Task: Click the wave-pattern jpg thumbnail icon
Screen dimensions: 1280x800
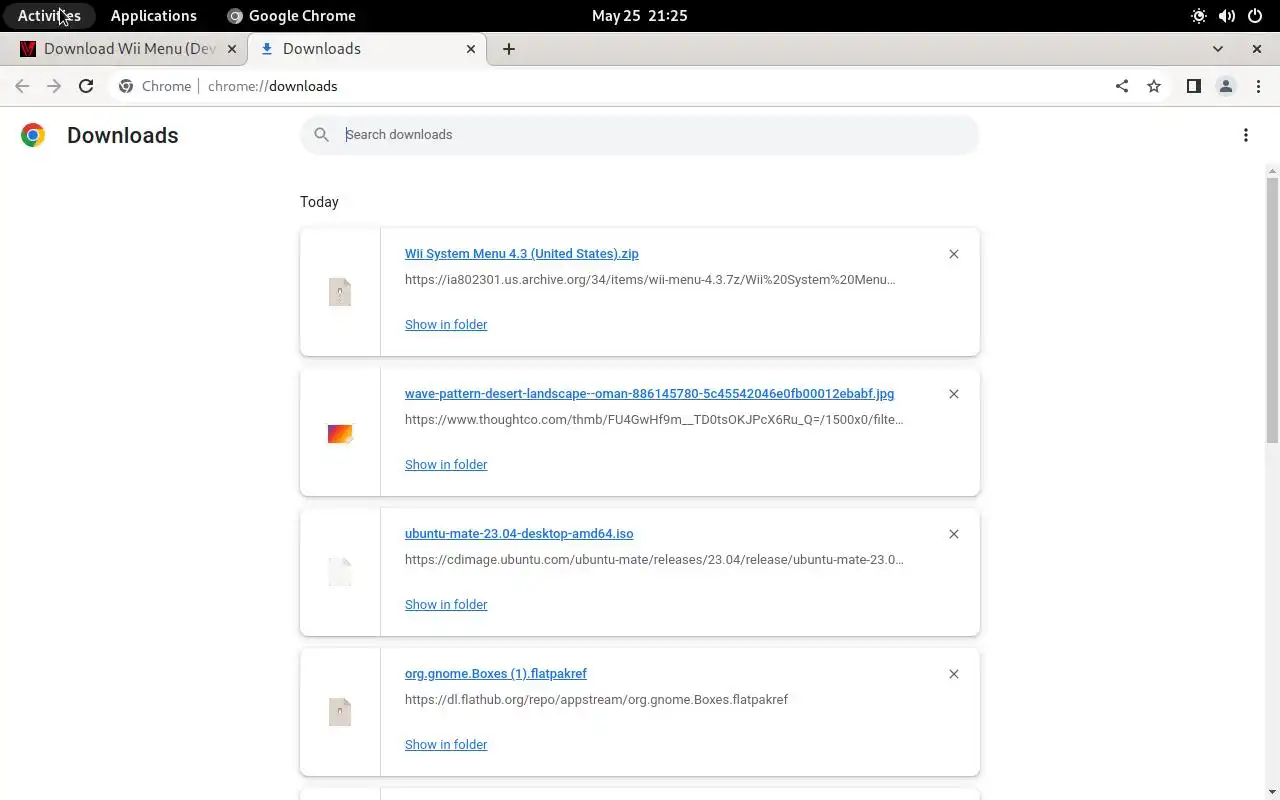Action: [340, 433]
